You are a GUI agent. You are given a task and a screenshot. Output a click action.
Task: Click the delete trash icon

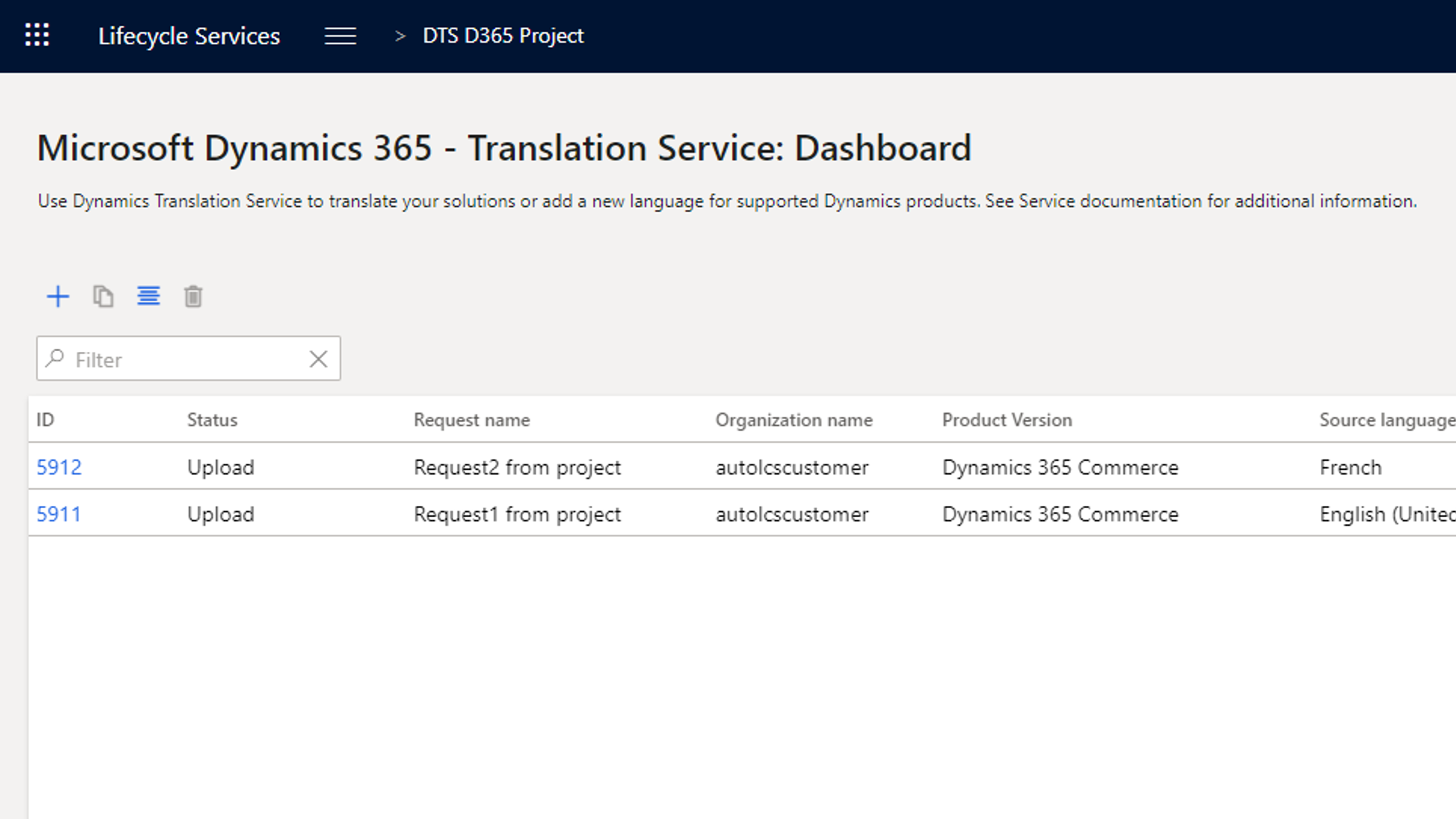tap(193, 297)
